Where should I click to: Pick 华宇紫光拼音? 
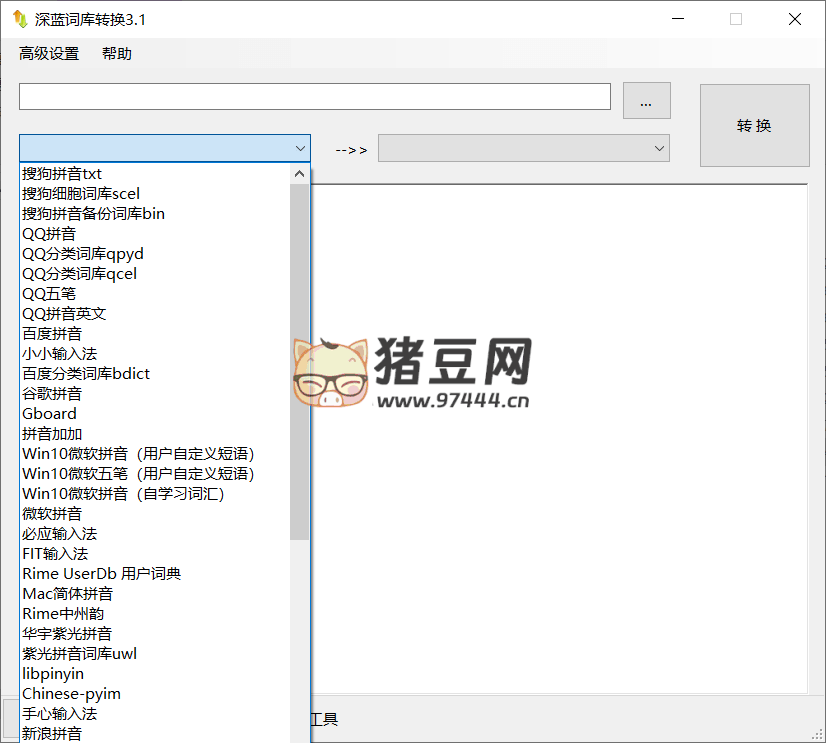155,634
